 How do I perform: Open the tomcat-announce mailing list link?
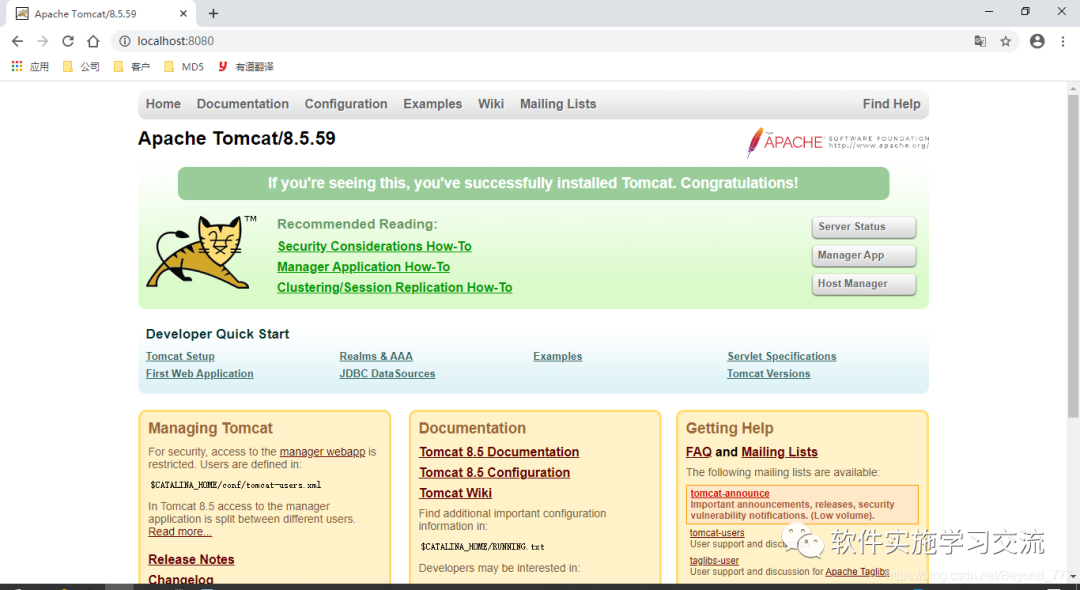730,494
